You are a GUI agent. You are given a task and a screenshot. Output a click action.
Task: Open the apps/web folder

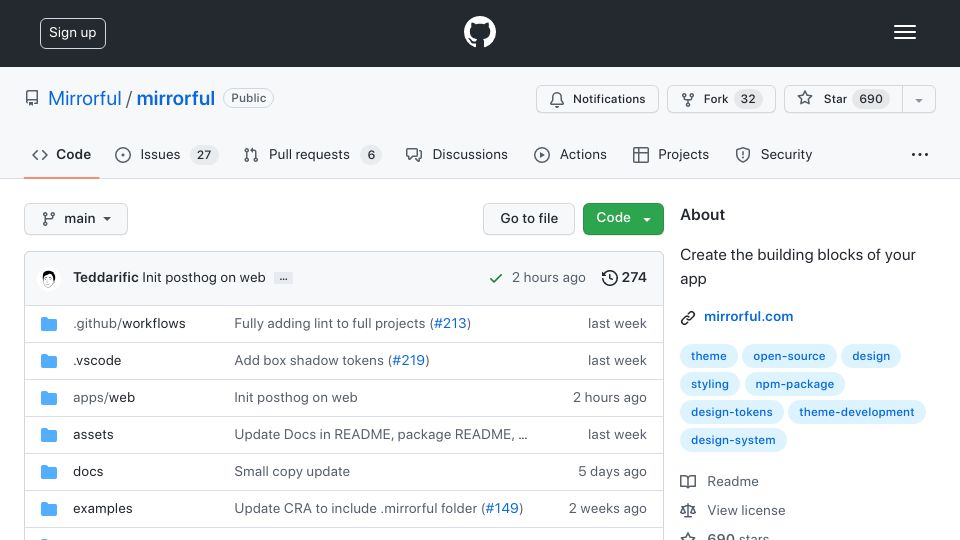point(103,397)
